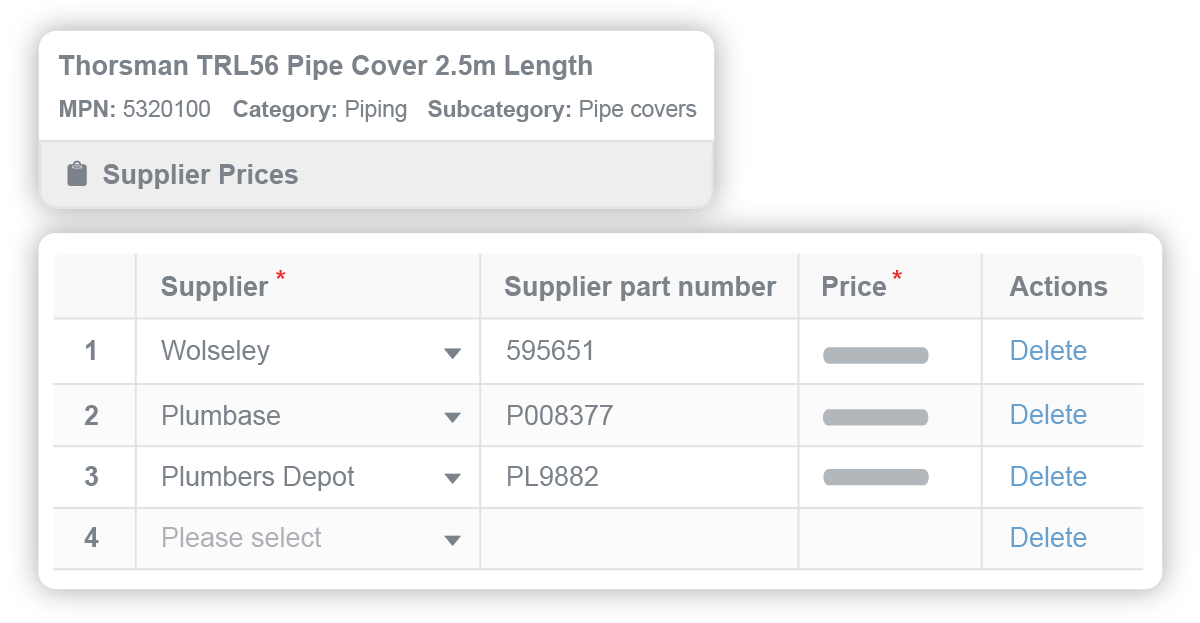Click the part number field showing P008377
Viewport: 1200px width, 623px height.
(x=600, y=414)
